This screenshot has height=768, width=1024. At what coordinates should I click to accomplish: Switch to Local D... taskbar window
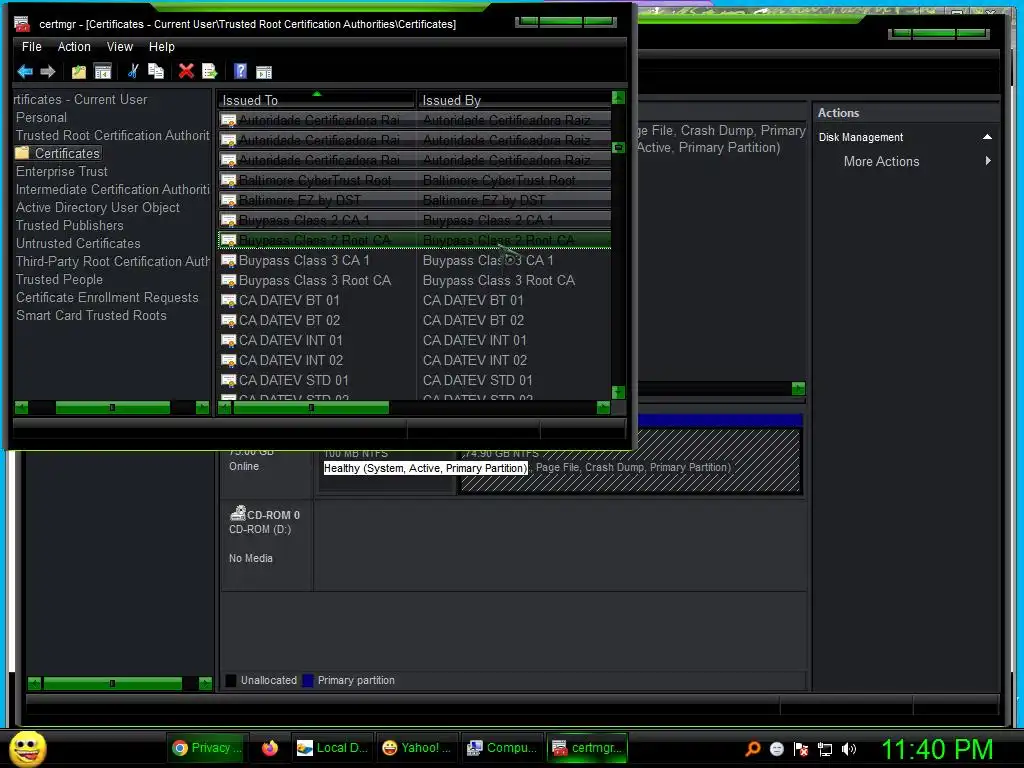332,748
